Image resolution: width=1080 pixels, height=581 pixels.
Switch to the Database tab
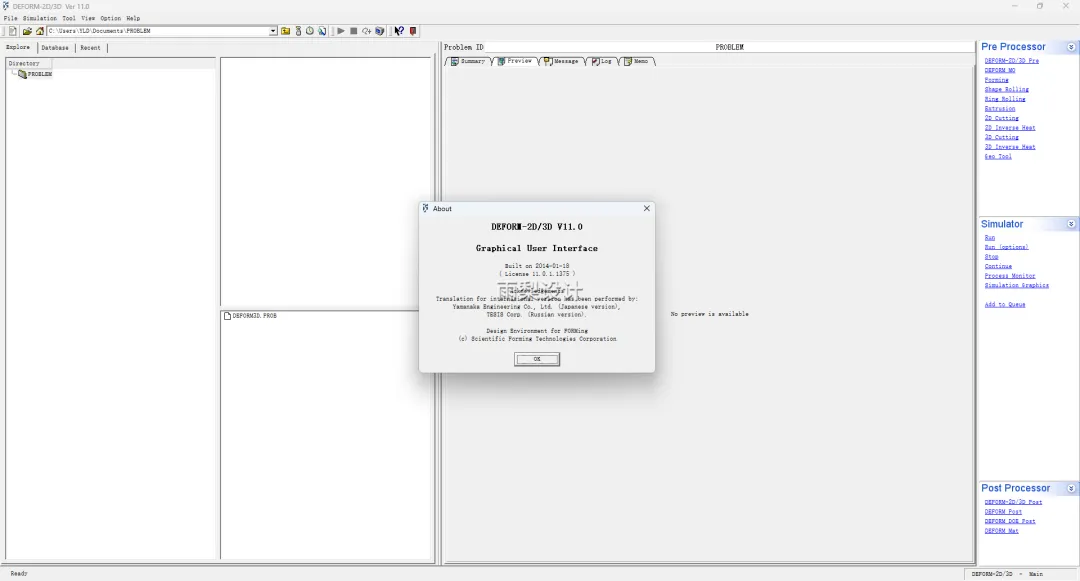click(x=54, y=47)
